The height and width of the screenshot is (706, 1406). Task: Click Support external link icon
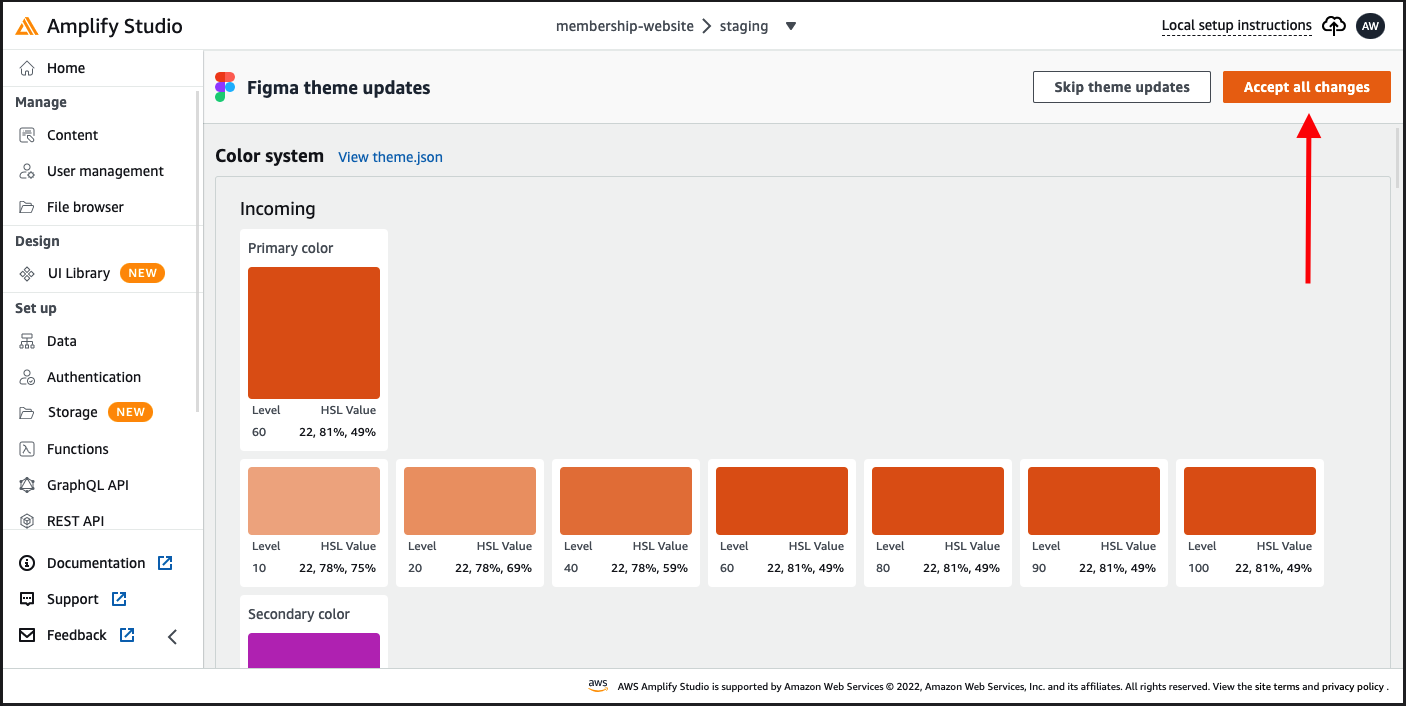(x=119, y=599)
